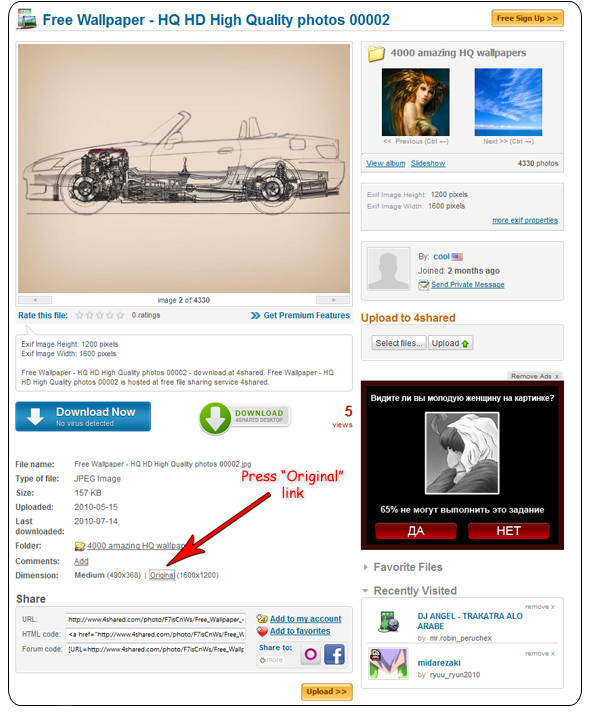The height and width of the screenshot is (714, 589).
Task: Click the user avatar silhouette image
Action: tap(389, 269)
